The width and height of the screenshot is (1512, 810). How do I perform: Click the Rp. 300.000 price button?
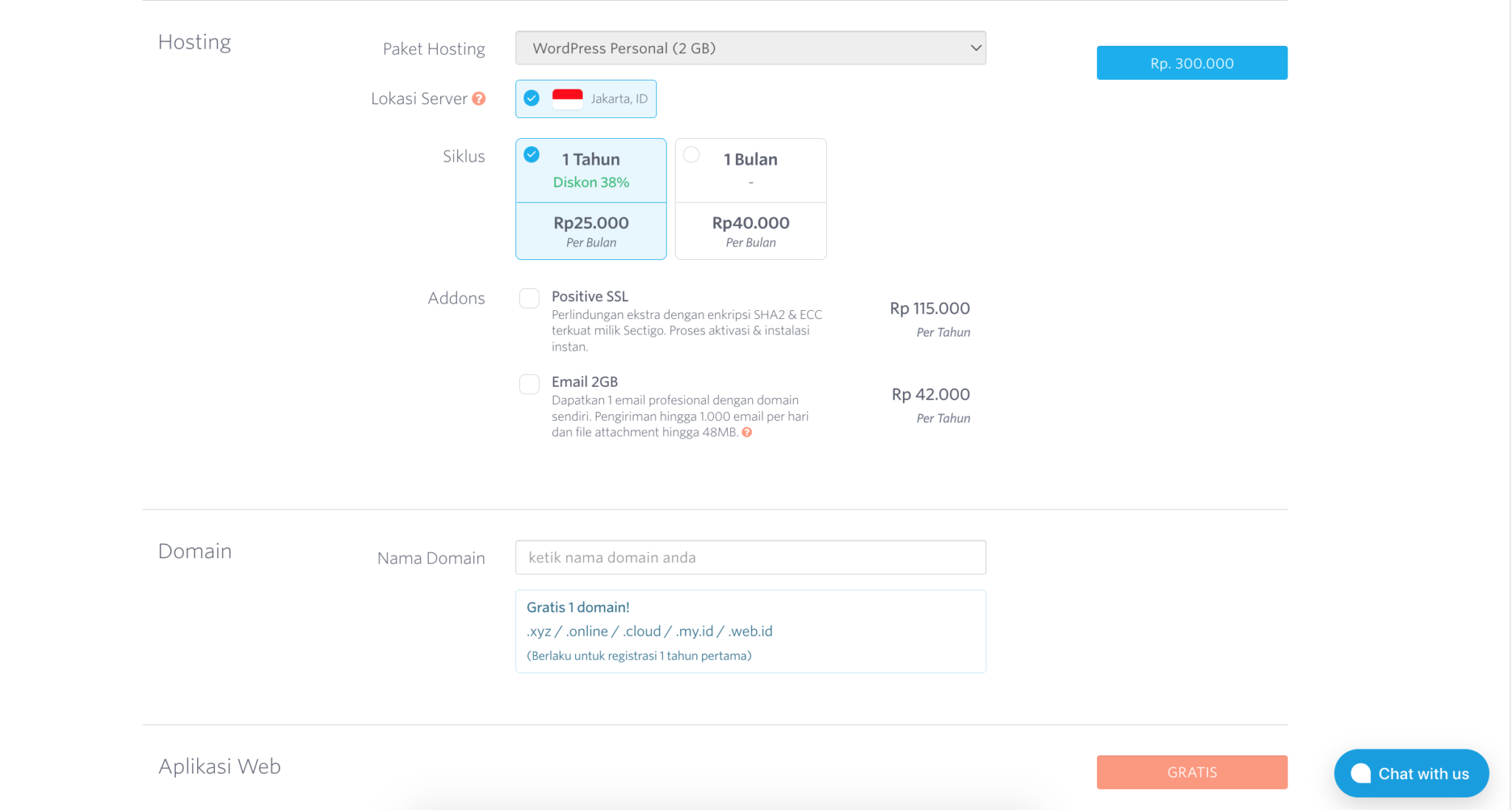[1192, 63]
